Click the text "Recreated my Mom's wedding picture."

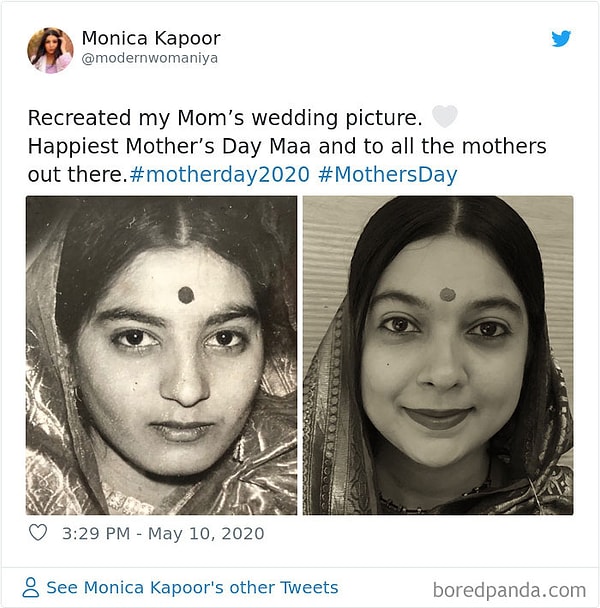pyautogui.click(x=225, y=117)
